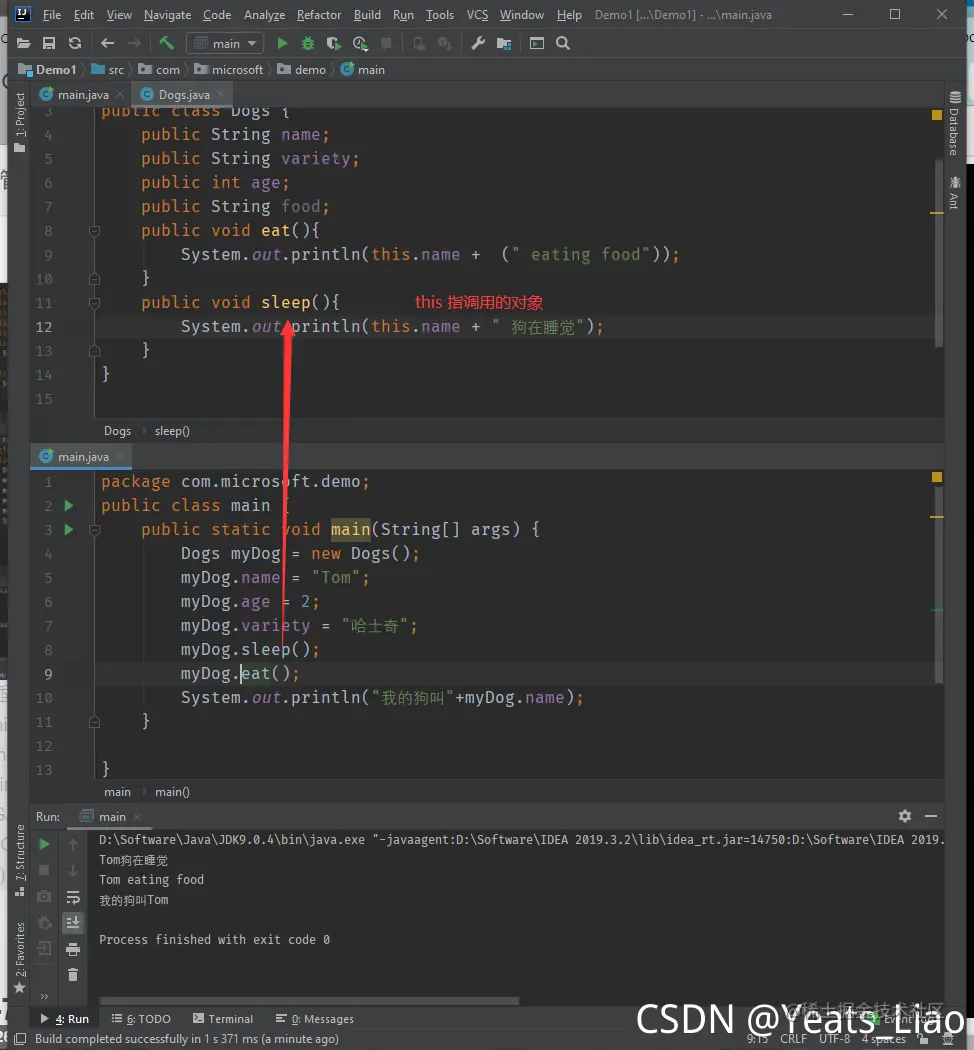Open the 0: Messages tool tab
The image size is (974, 1050).
315,1019
